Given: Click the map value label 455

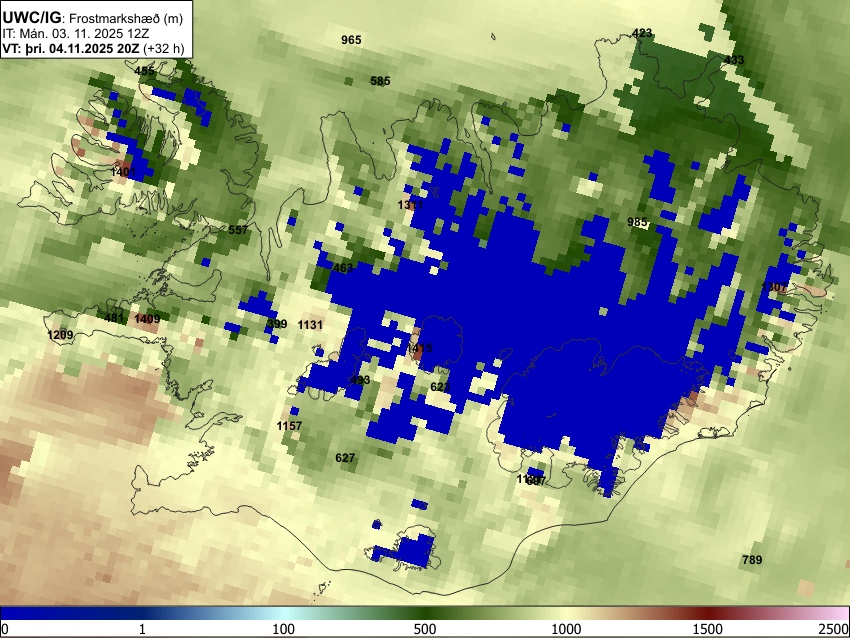Looking at the screenshot, I should 144,71.
